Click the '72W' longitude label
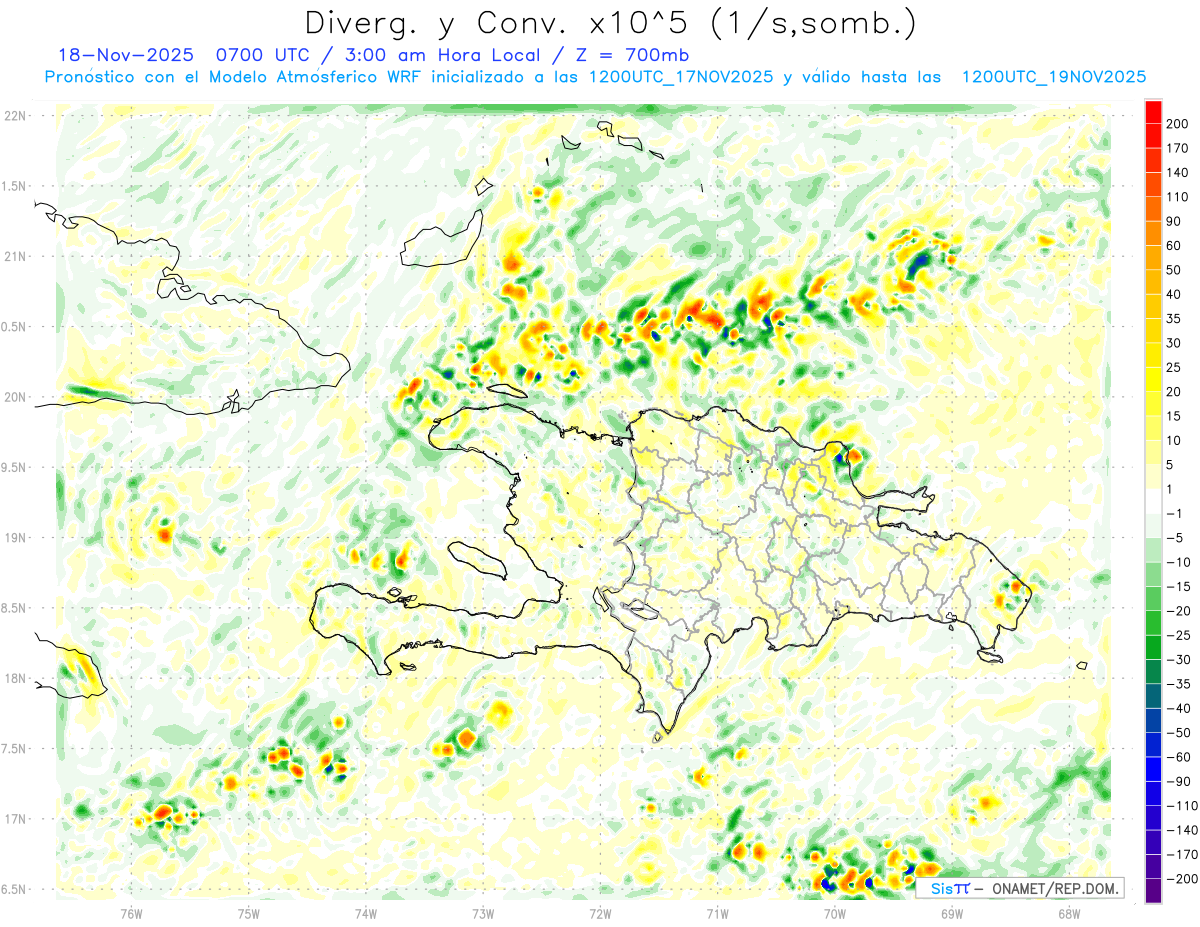The height and width of the screenshot is (927, 1200). pos(600,913)
